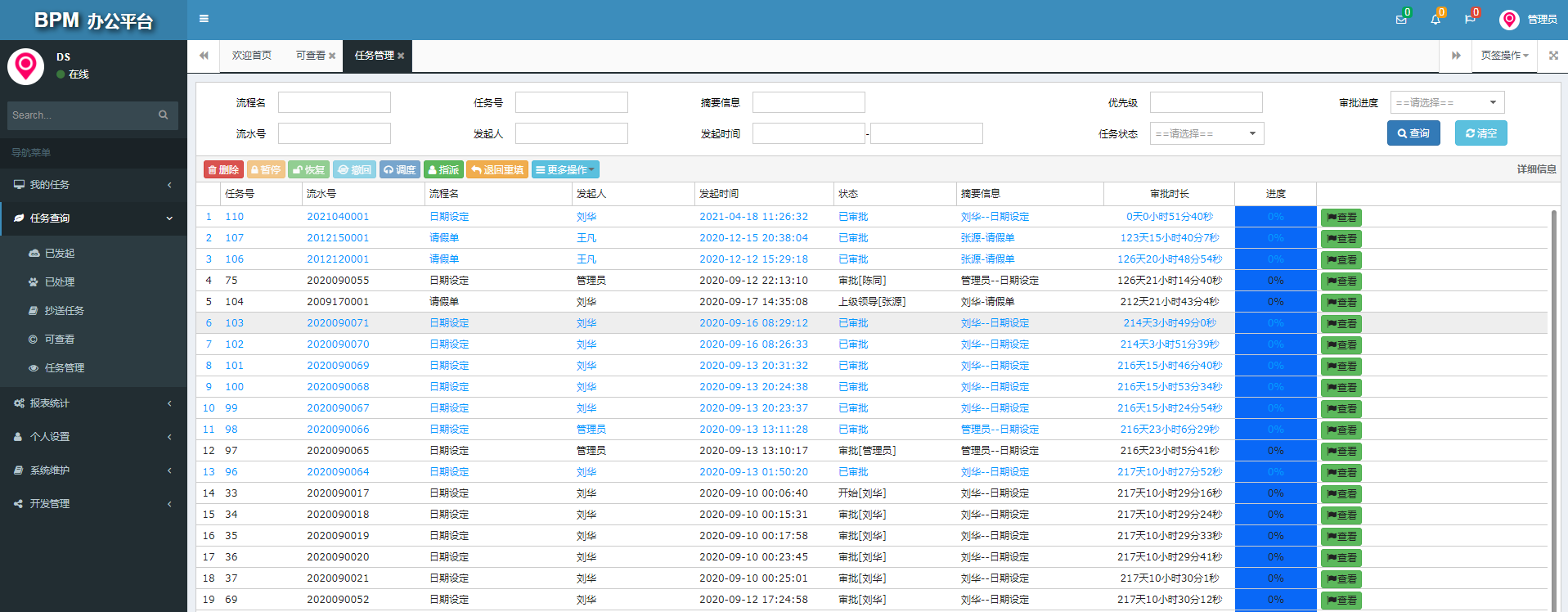The image size is (1568, 612).
Task: Open the bell alerts icon
Action: click(x=1435, y=19)
